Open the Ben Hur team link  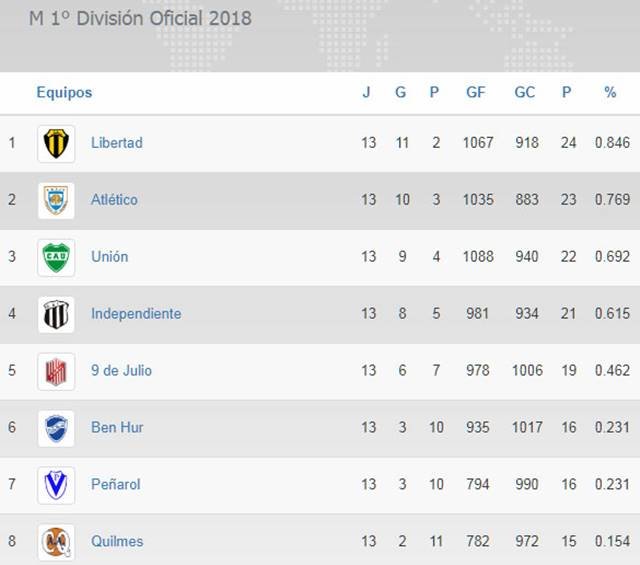coord(117,428)
